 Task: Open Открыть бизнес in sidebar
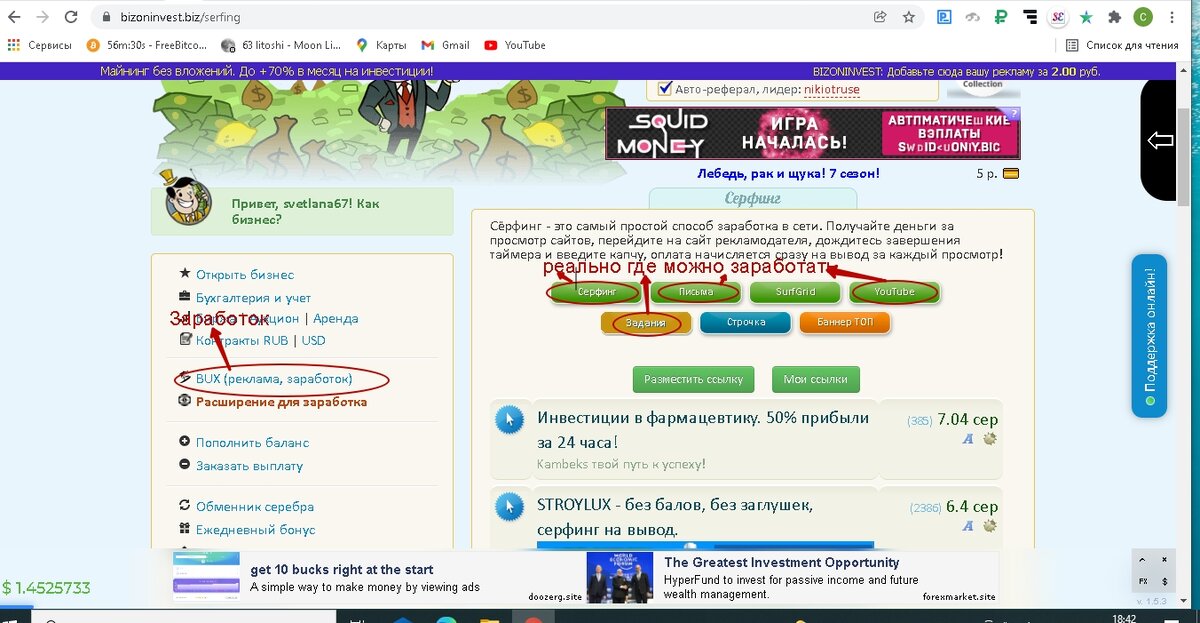[245, 274]
